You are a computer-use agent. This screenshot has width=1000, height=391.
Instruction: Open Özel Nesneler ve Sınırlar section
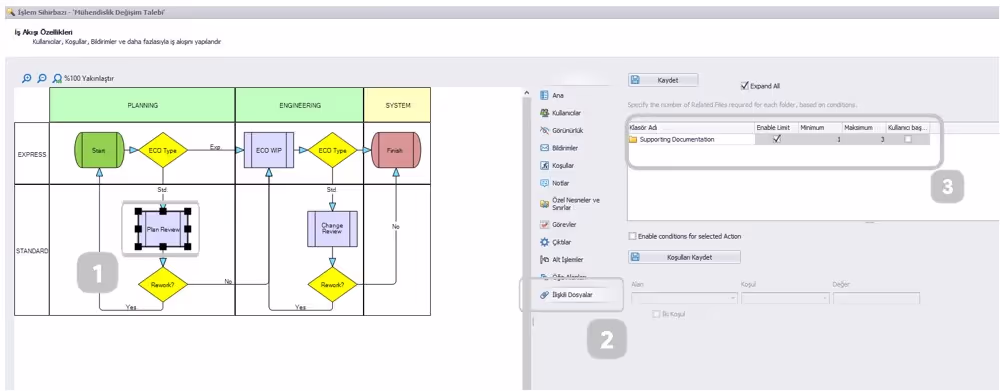point(570,204)
